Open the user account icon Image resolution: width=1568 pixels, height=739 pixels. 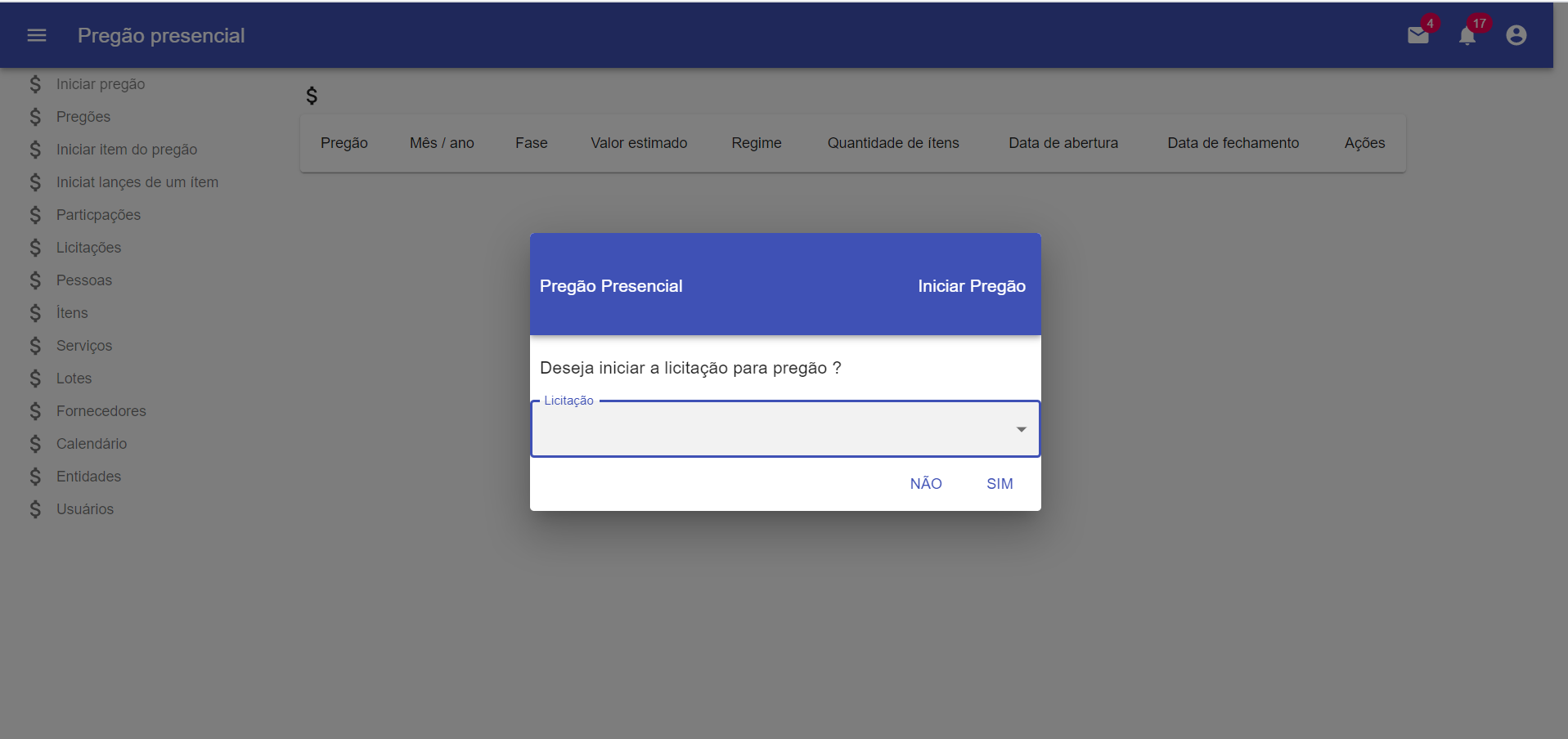[x=1516, y=35]
